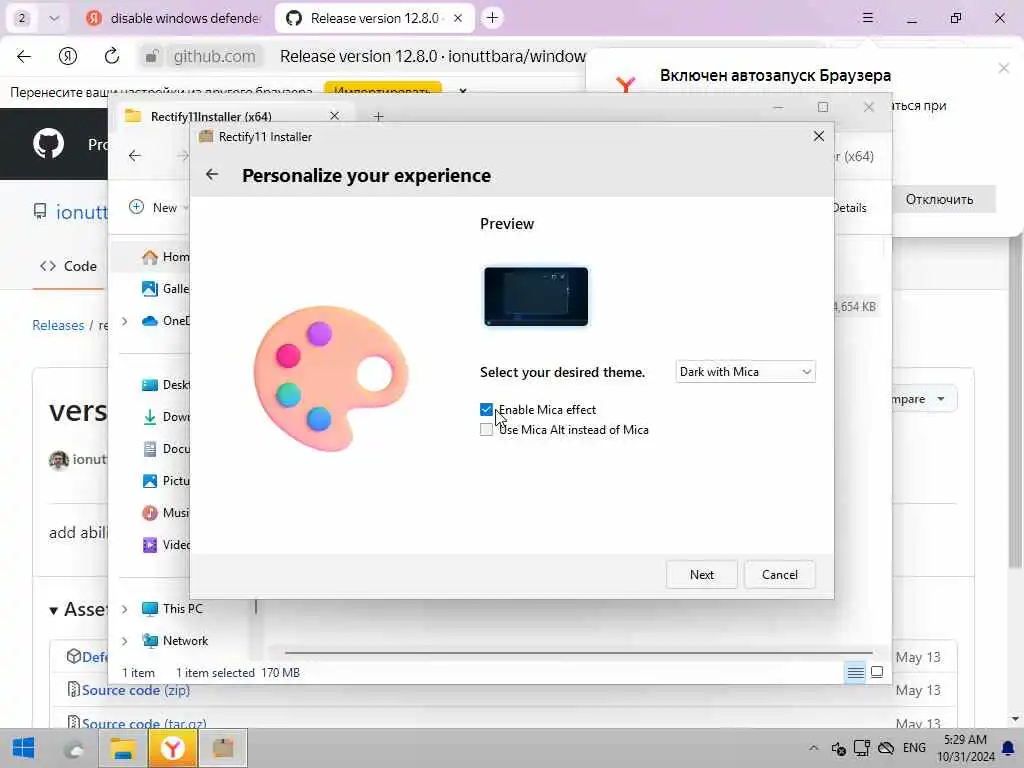The width and height of the screenshot is (1024, 768).
Task: Open a new browser tab
Action: tap(492, 18)
